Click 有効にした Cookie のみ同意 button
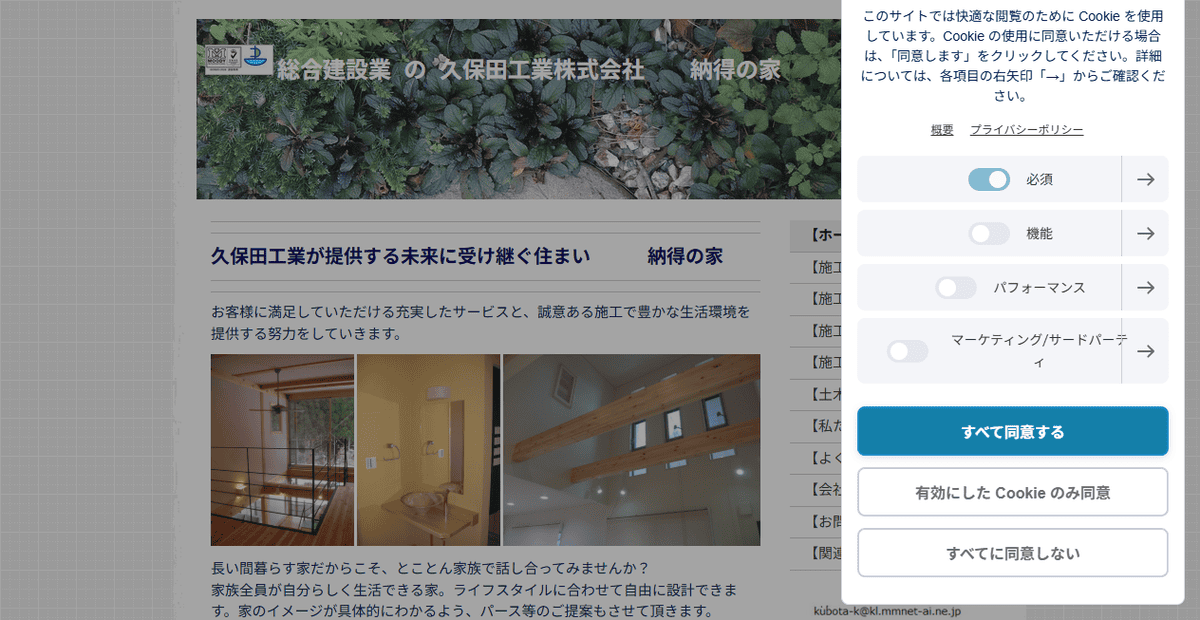The height and width of the screenshot is (620, 1200). click(x=1012, y=491)
